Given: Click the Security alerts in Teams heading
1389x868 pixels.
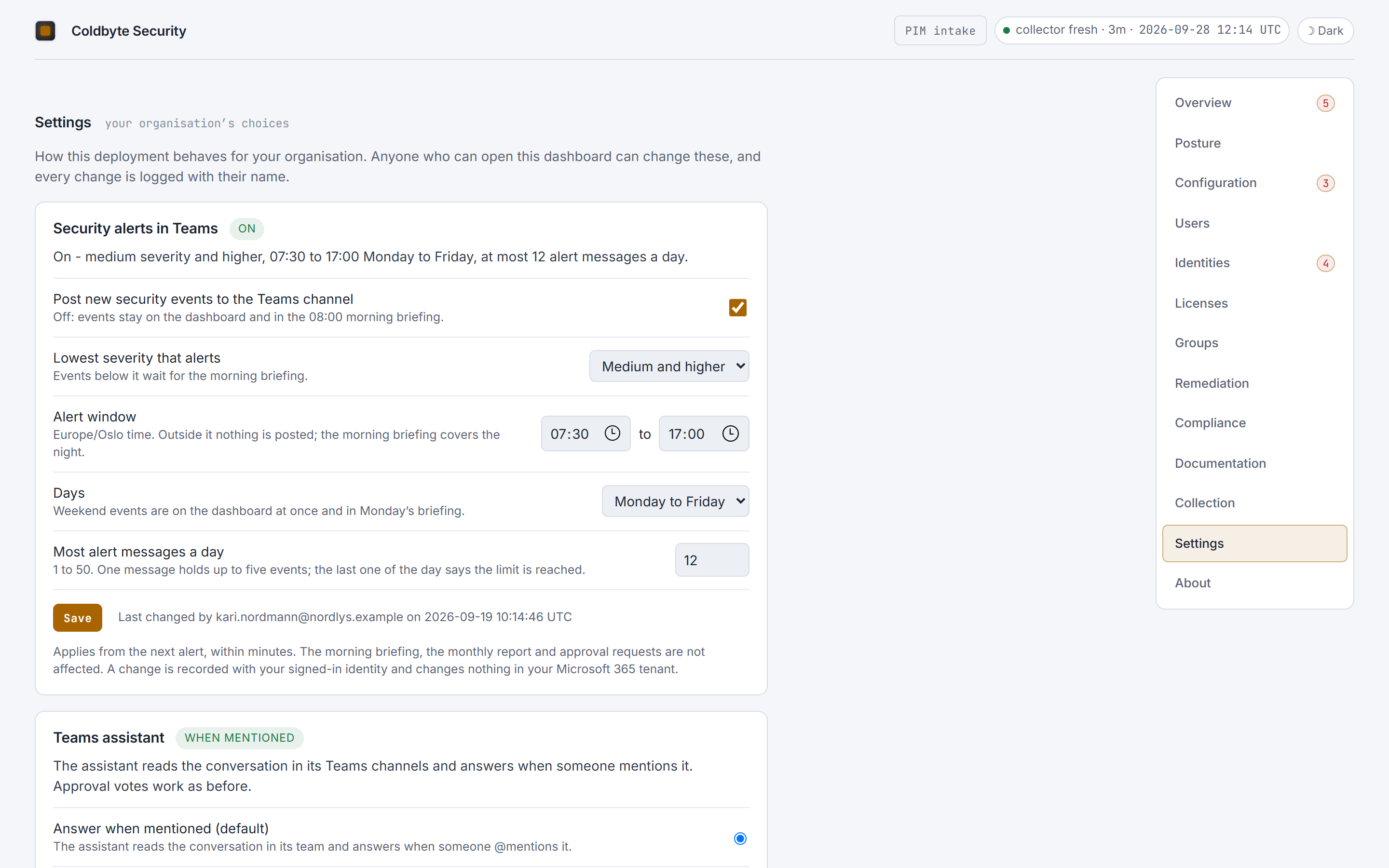Looking at the screenshot, I should 136,229.
